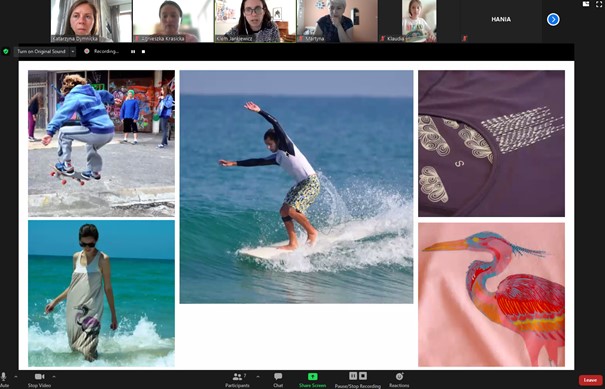Open the Reactions menu
Screen dimensions: 605x389
[399, 379]
